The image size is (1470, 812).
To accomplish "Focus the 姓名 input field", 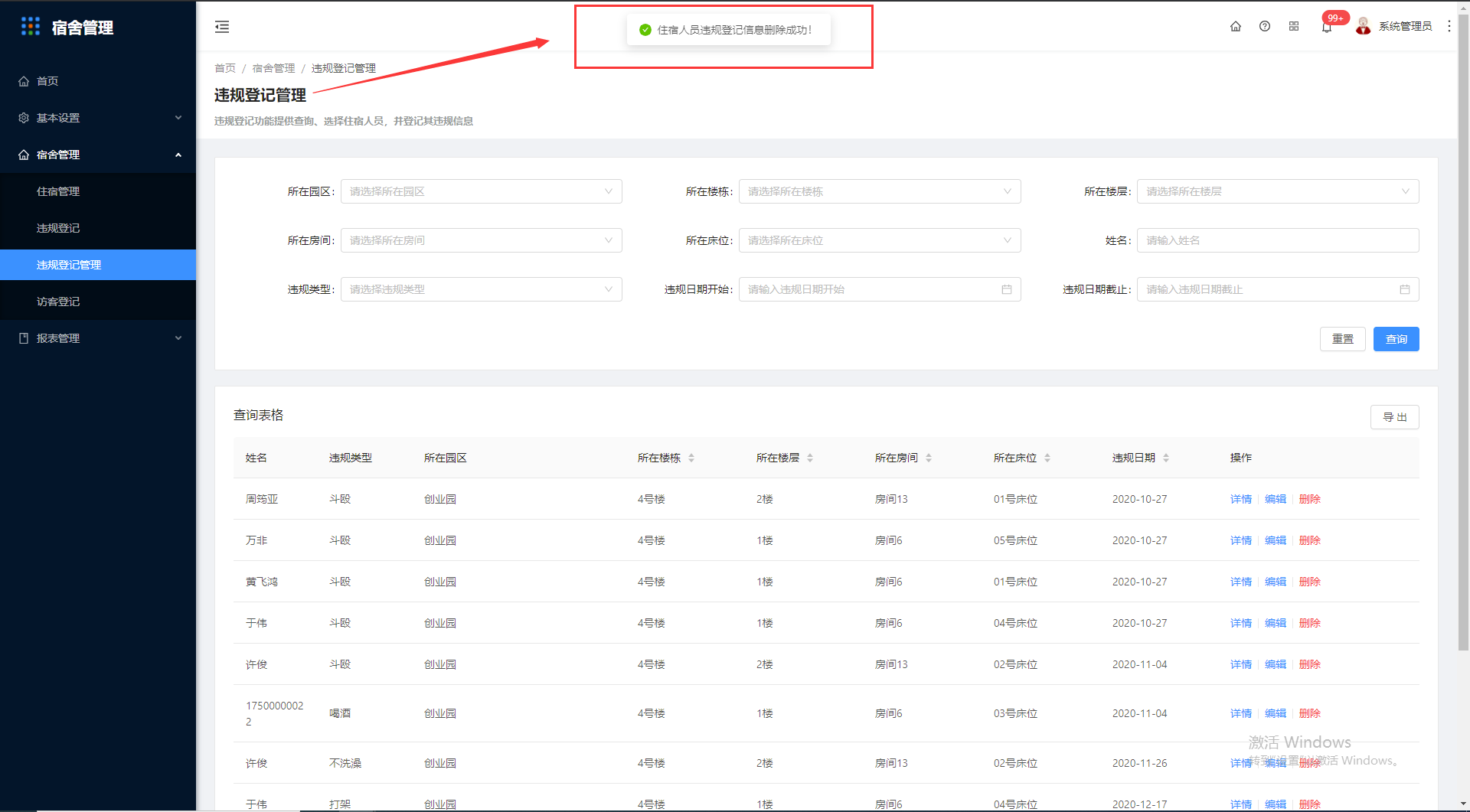I will point(1277,240).
